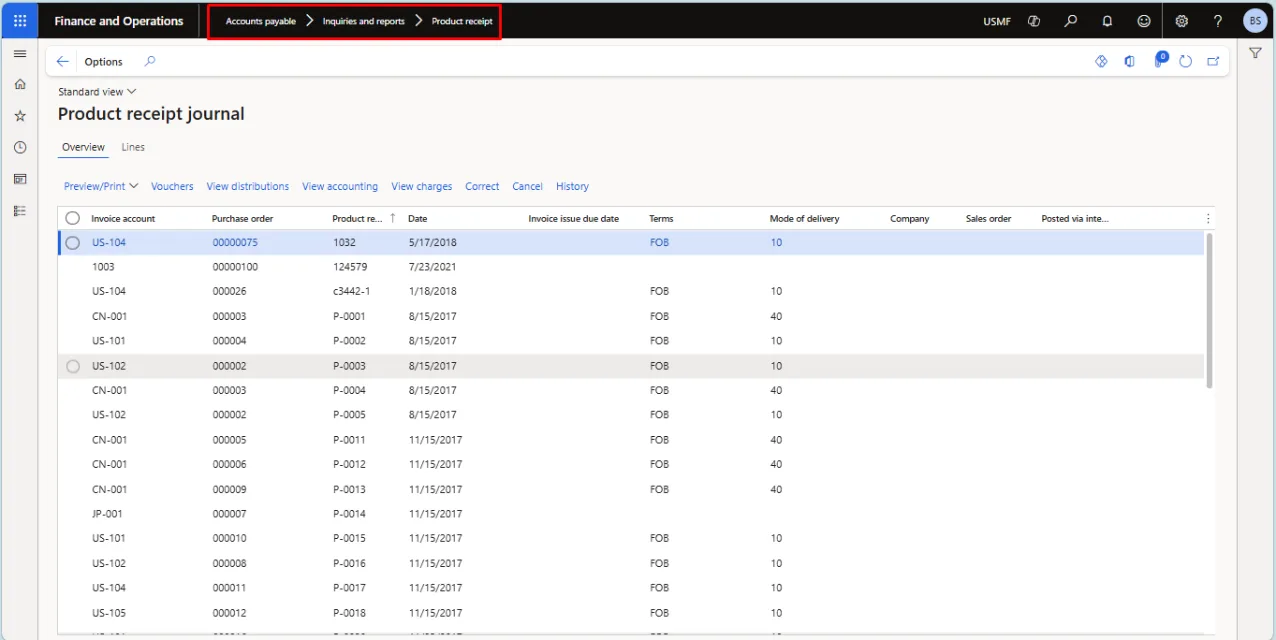Open Recent clock icon in sidebar
The width and height of the screenshot is (1276, 640).
tap(20, 147)
